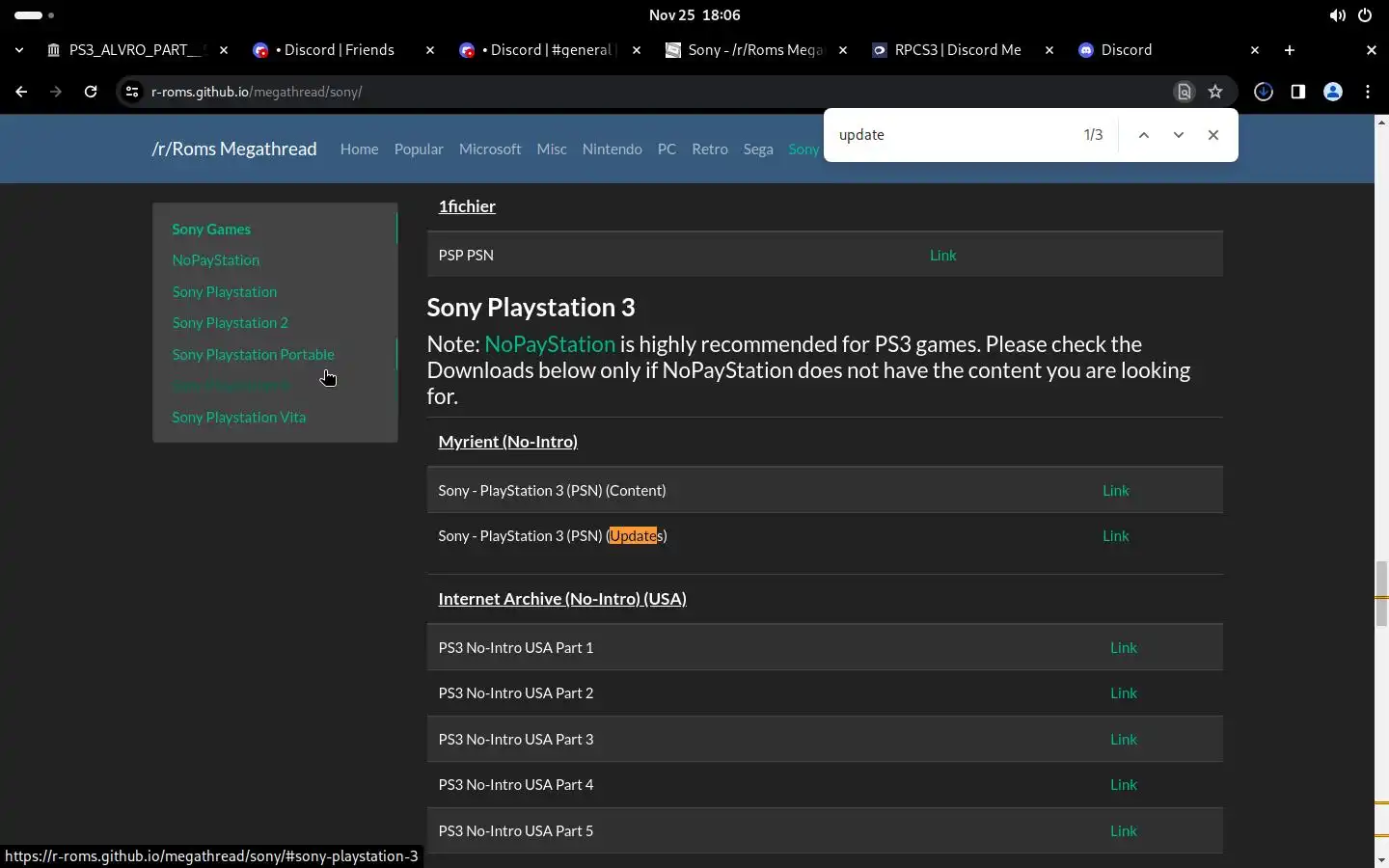Open site information icon in address bar

tap(132, 92)
